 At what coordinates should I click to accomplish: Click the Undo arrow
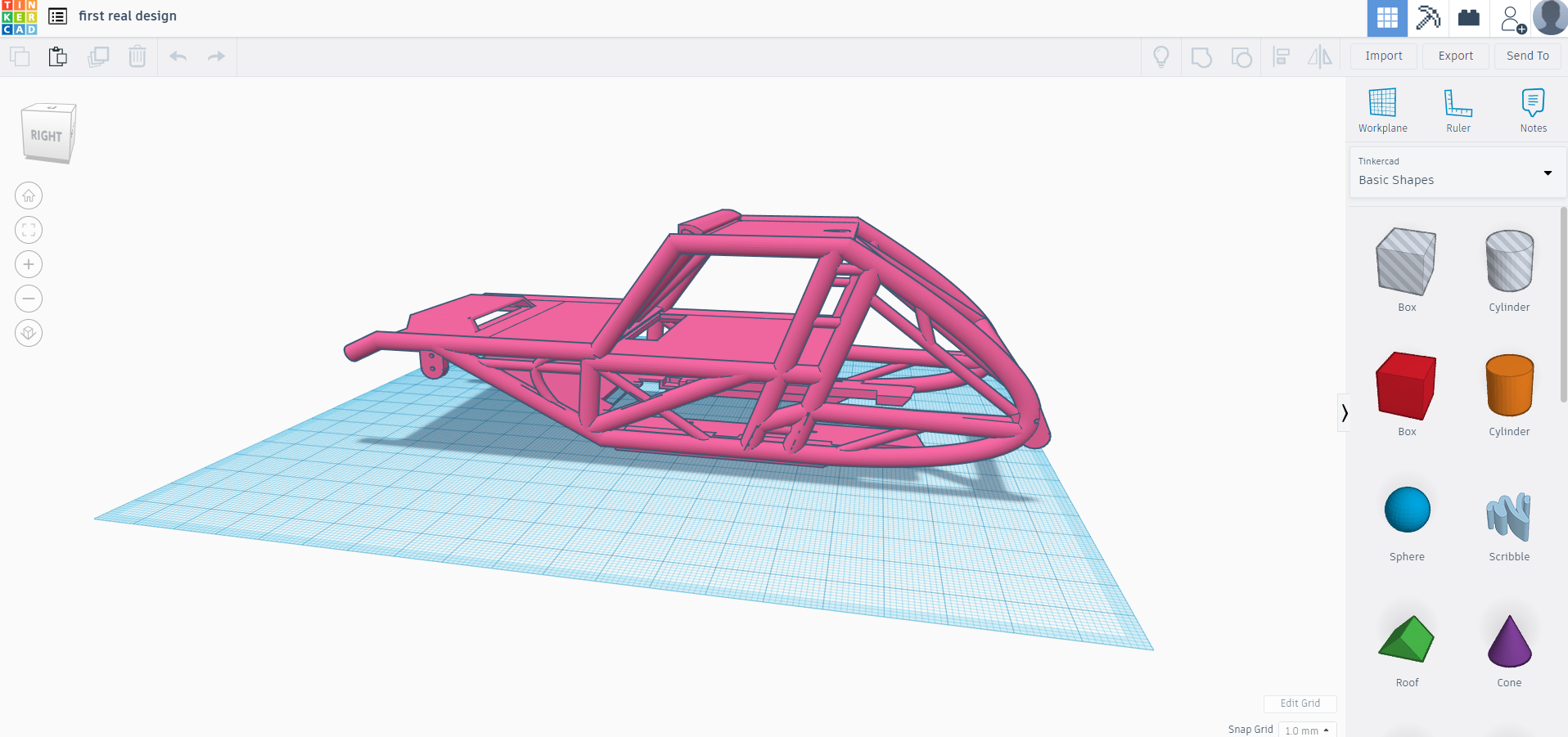coord(178,56)
